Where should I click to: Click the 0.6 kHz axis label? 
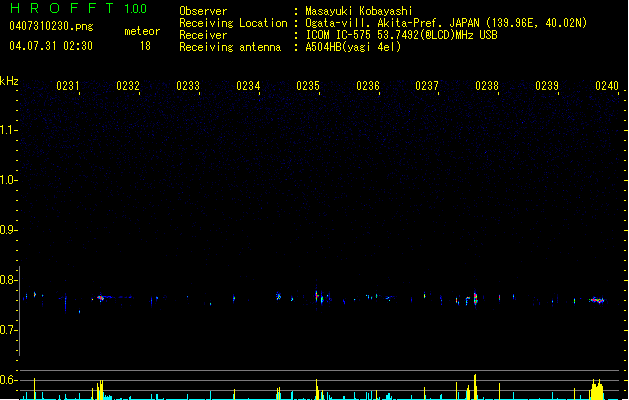(x=8, y=380)
